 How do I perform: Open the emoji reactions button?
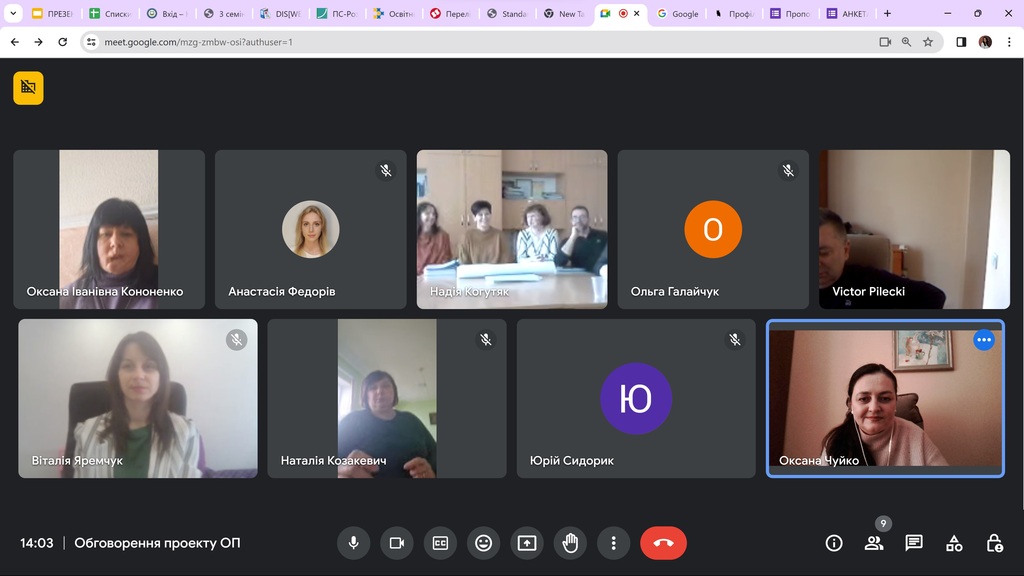[483, 543]
